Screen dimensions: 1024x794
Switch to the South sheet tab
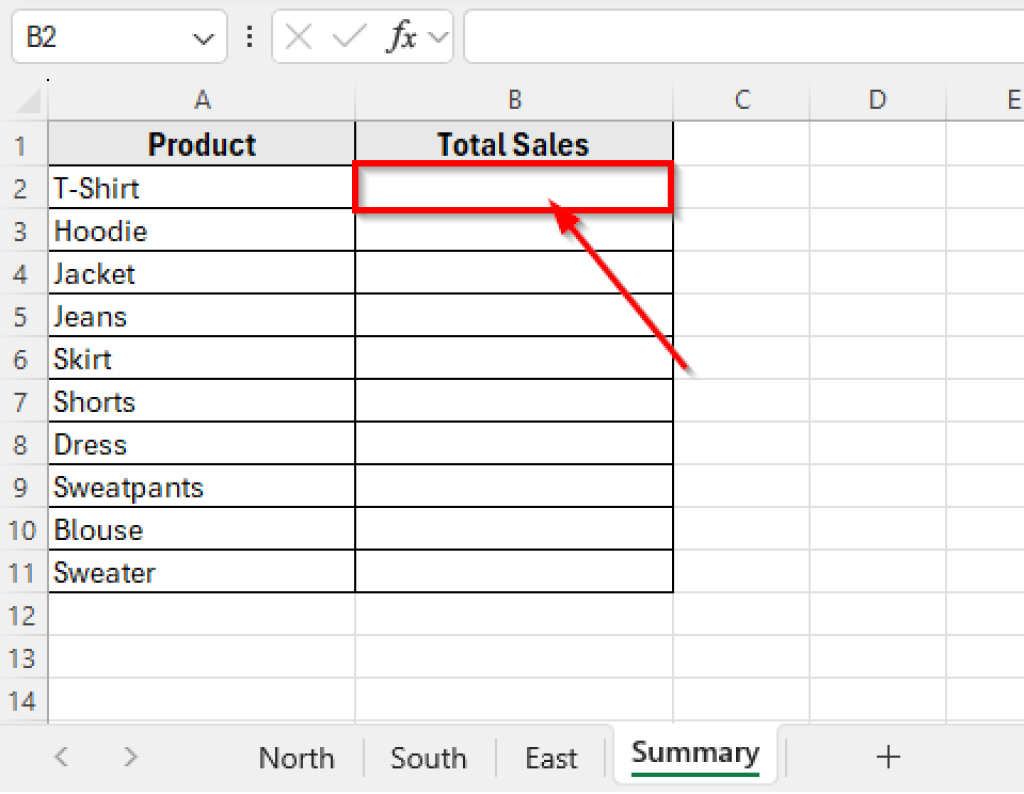pos(428,758)
